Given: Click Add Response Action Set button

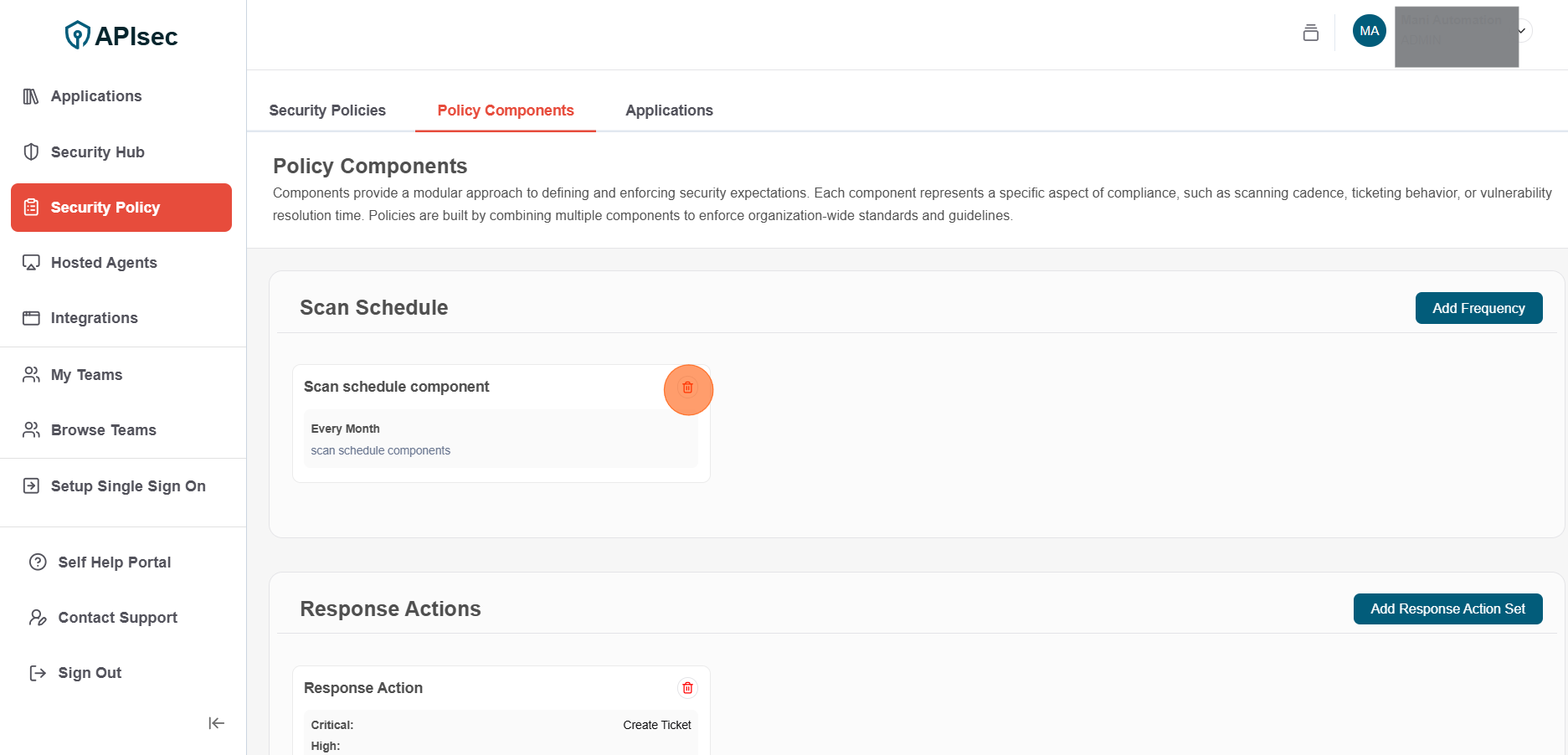Looking at the screenshot, I should [x=1447, y=609].
